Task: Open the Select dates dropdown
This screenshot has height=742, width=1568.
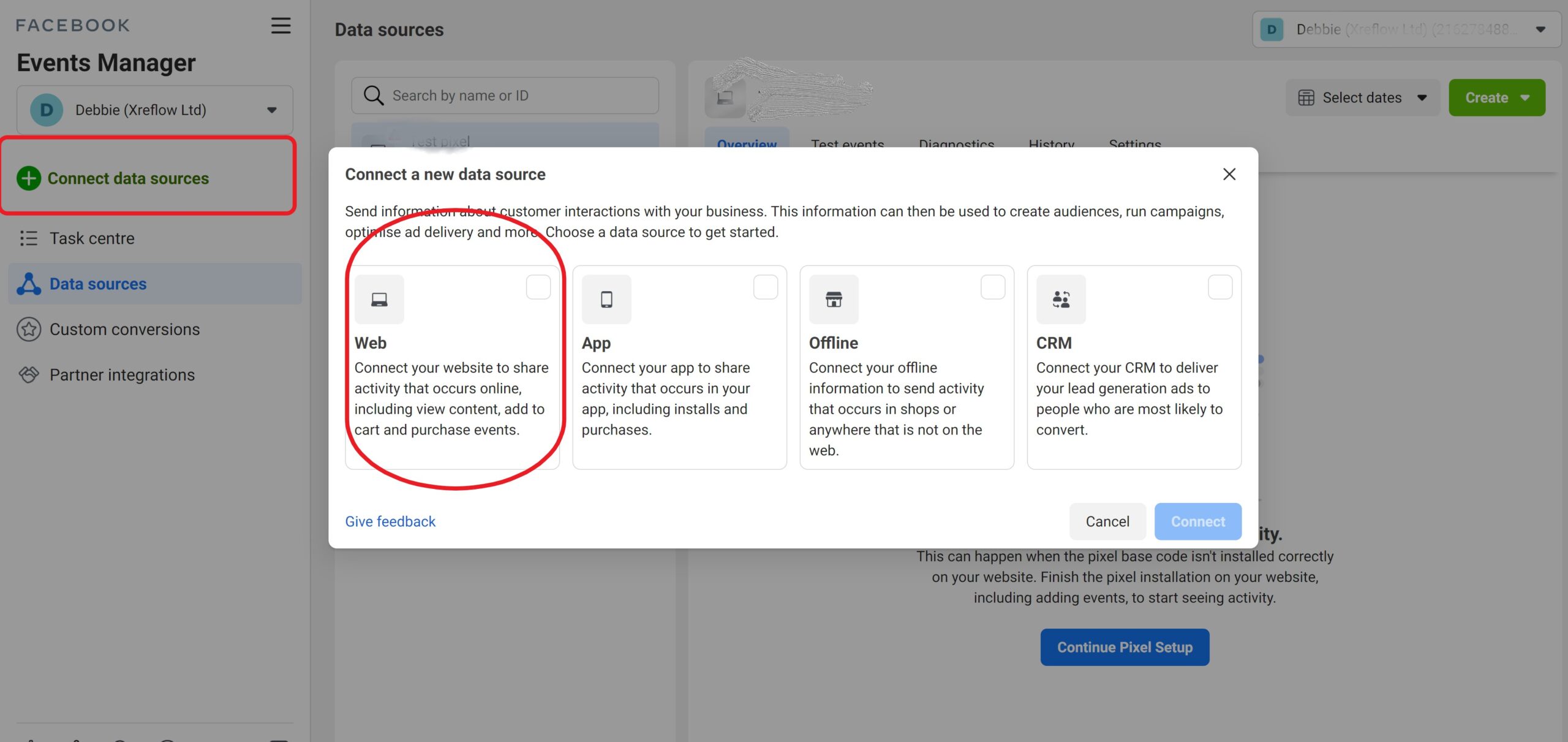Action: [1363, 98]
